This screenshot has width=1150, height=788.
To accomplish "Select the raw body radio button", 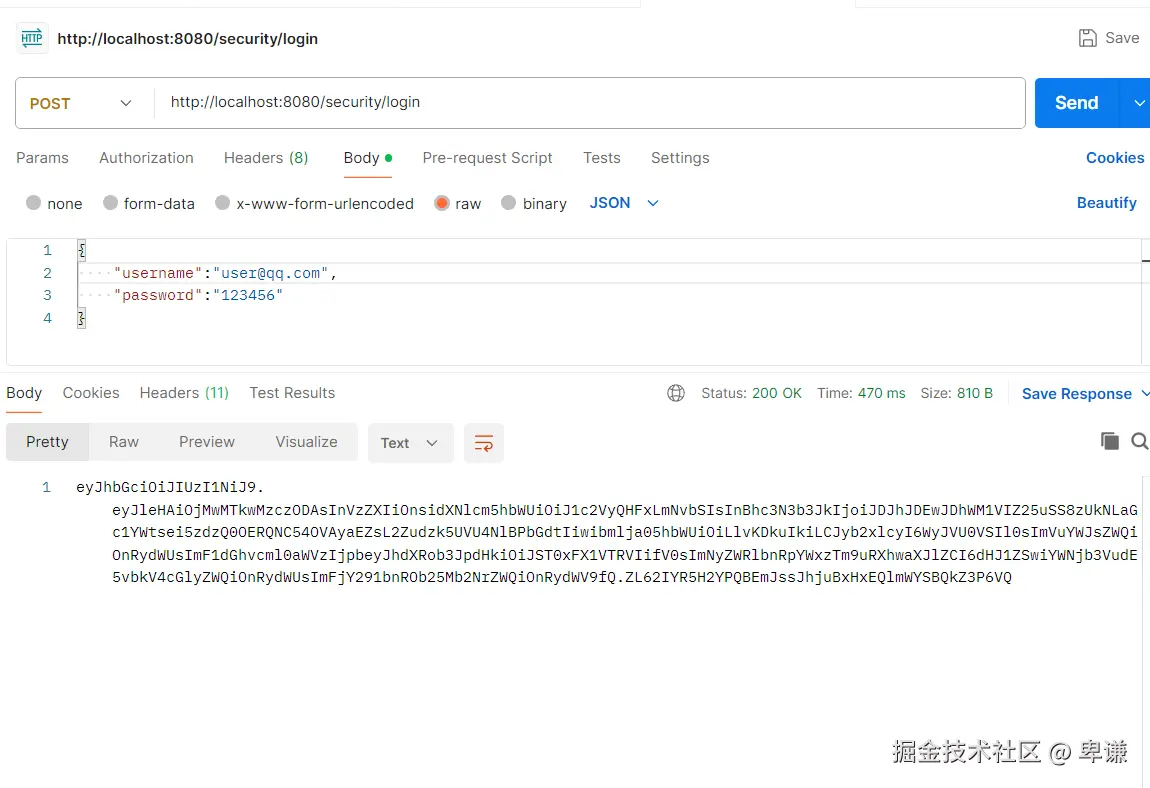I will [x=442, y=203].
